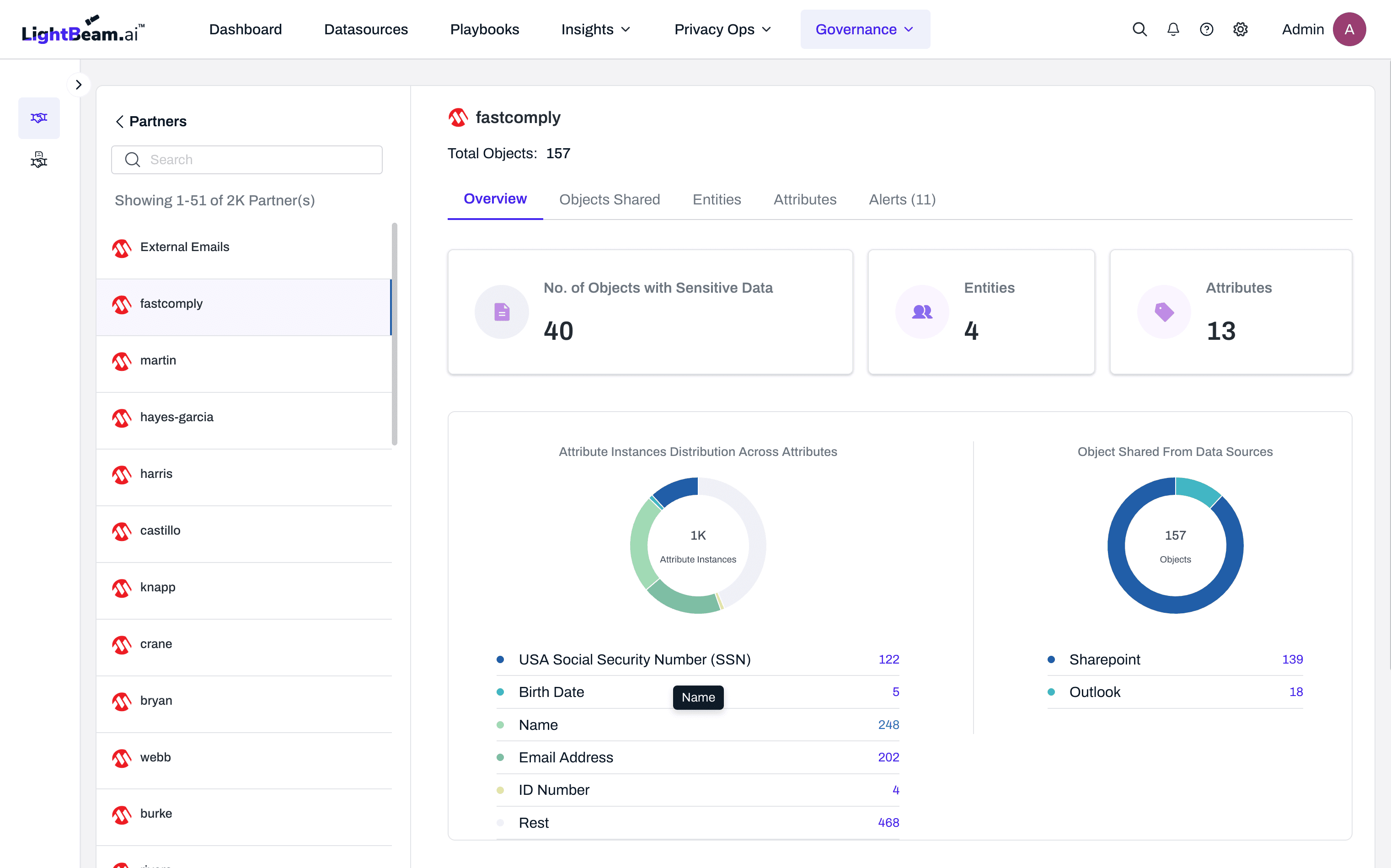1391x868 pixels.
Task: Click the magnifier in the Partners search box
Action: pos(133,160)
